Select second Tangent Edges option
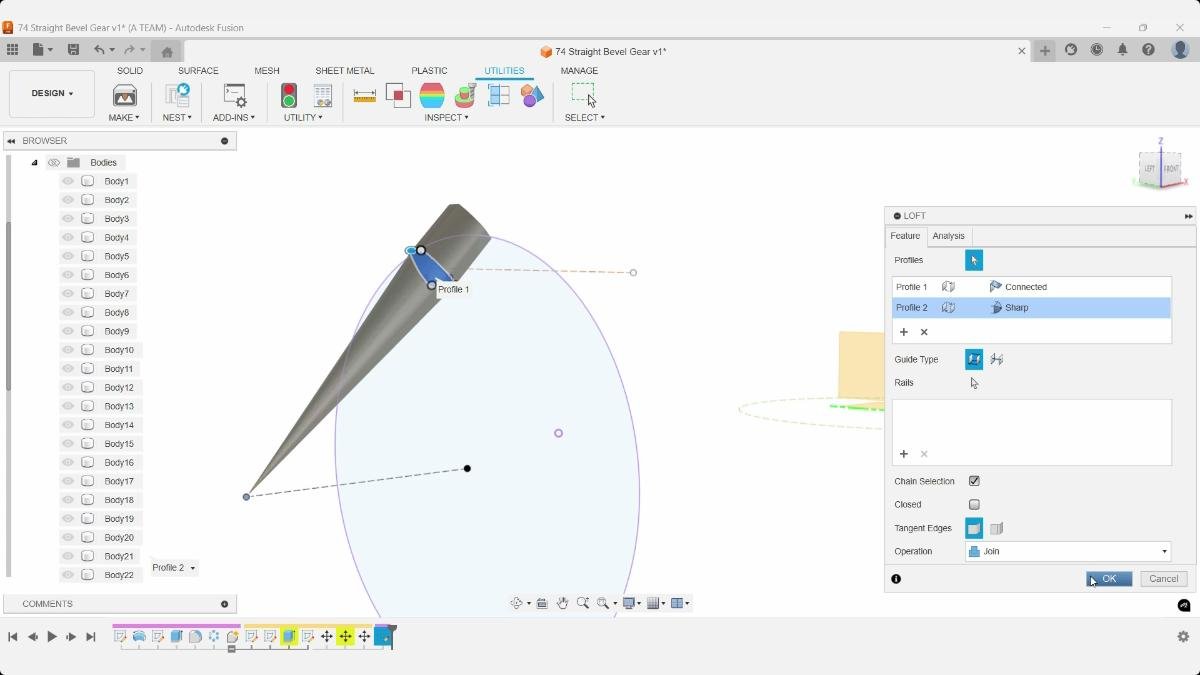 pyautogui.click(x=996, y=528)
